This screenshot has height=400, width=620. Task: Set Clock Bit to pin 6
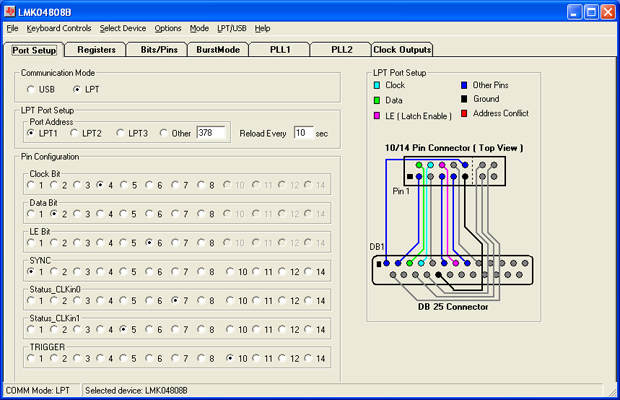tap(148, 185)
